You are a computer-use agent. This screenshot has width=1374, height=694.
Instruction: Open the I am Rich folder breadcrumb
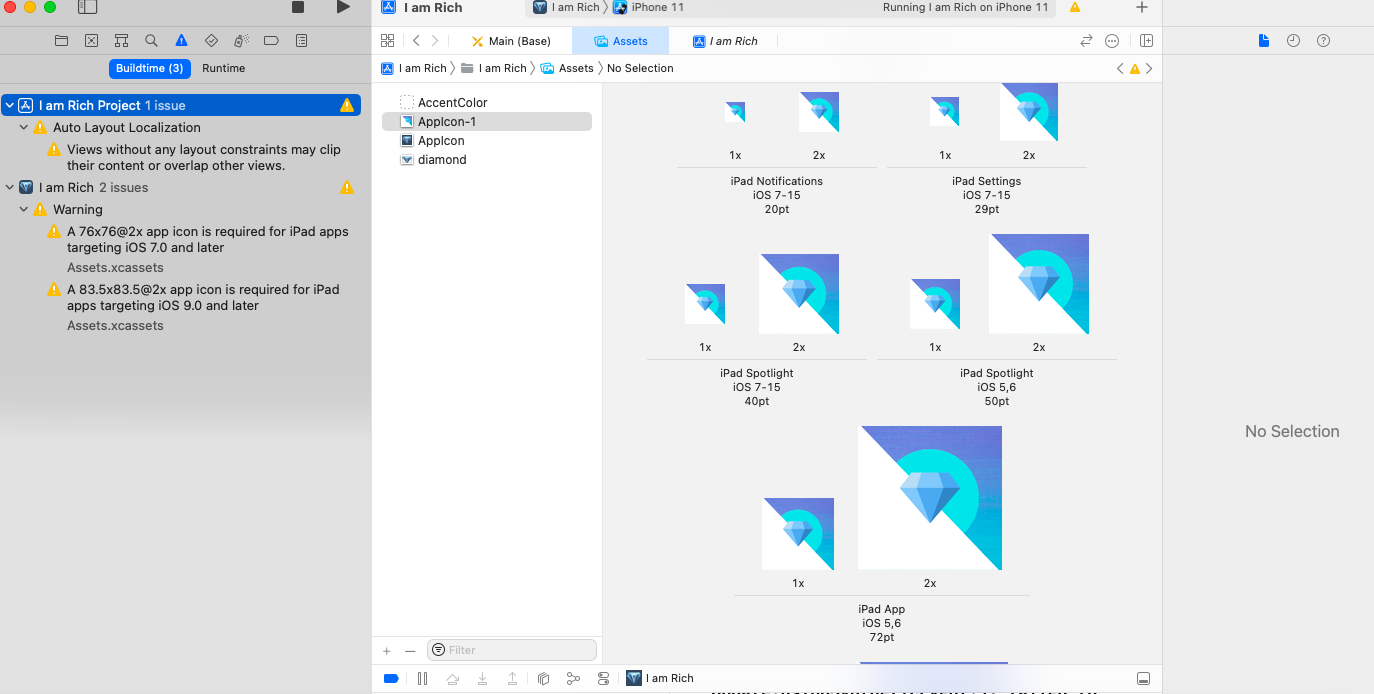click(493, 68)
